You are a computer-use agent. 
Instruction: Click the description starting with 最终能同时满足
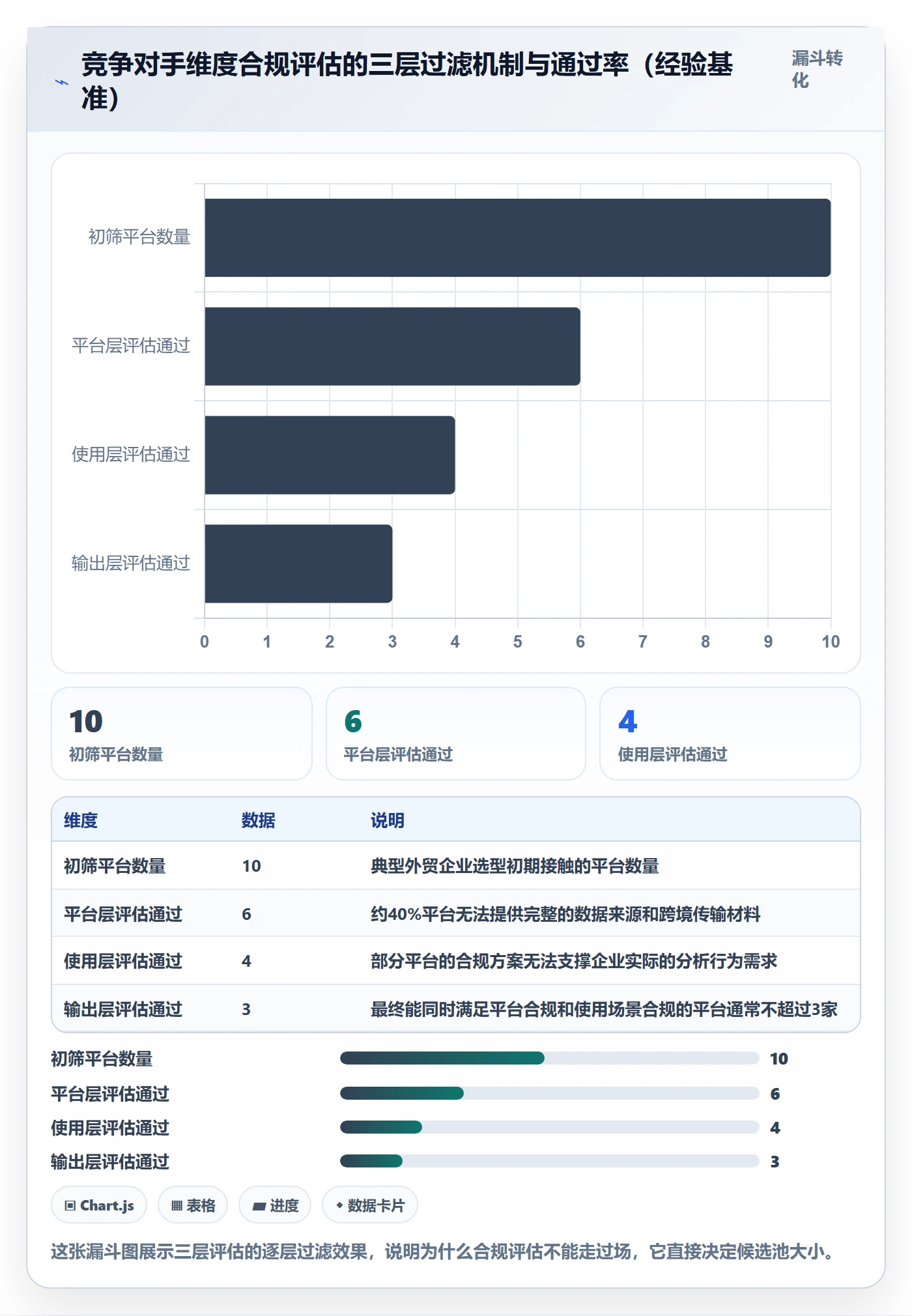(x=604, y=1009)
